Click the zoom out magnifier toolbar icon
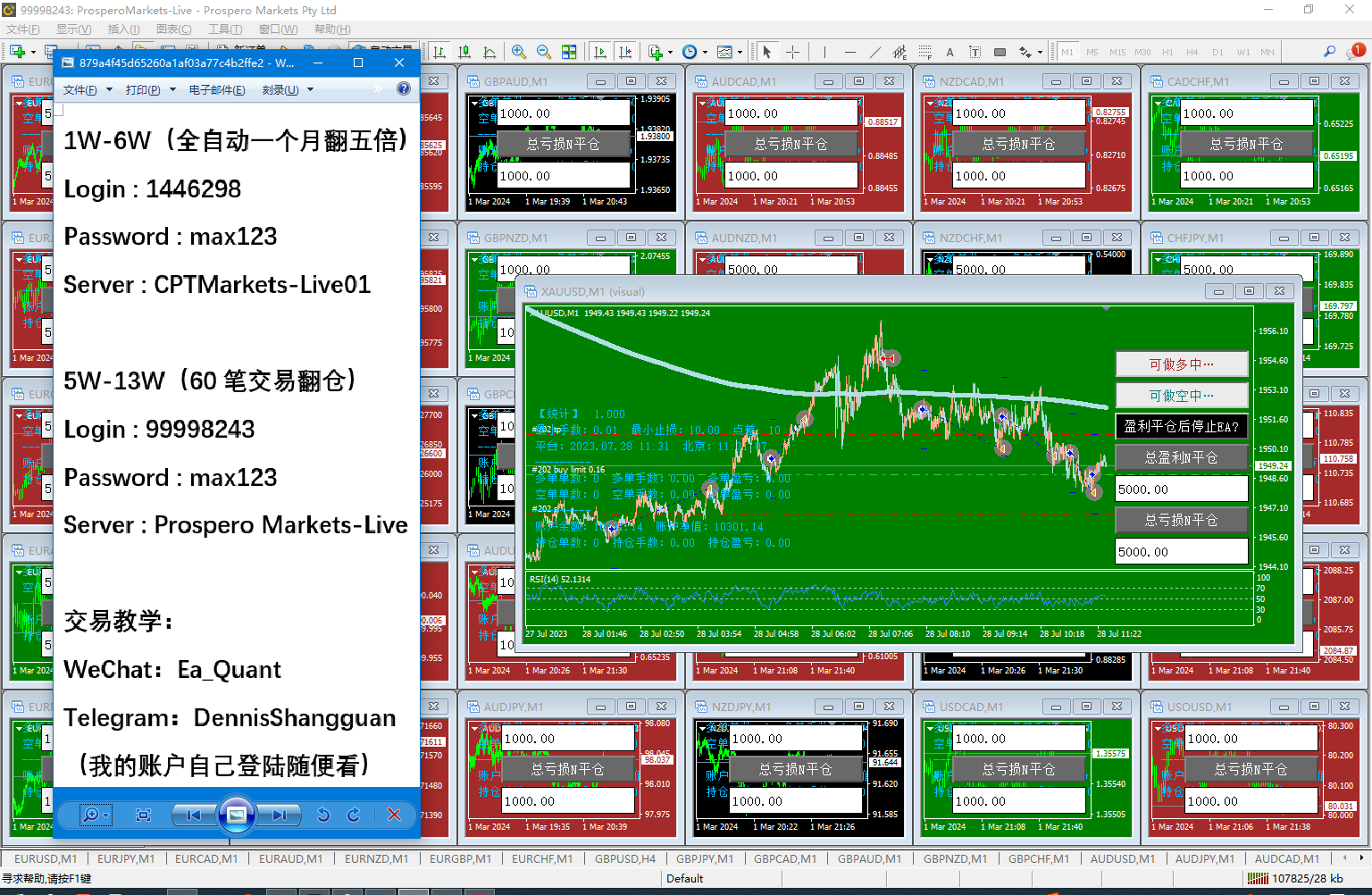 543,52
